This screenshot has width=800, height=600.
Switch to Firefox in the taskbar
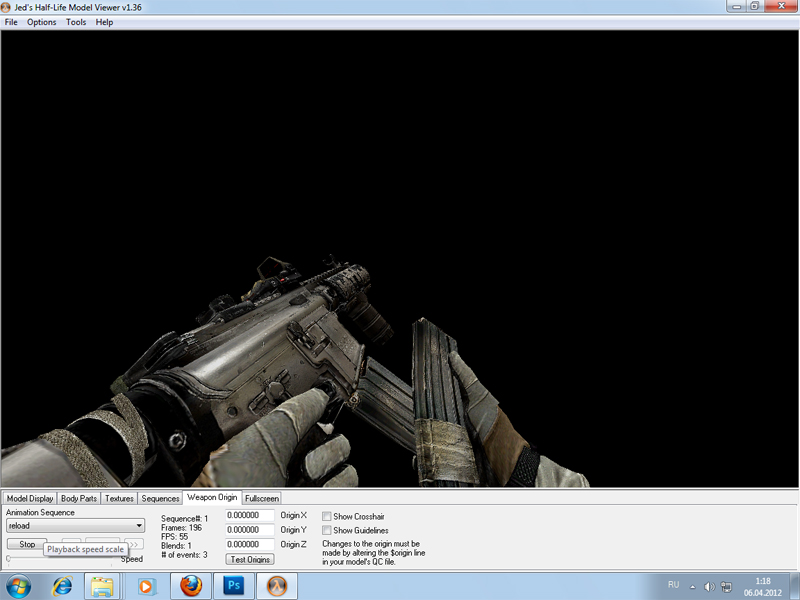click(x=190, y=586)
